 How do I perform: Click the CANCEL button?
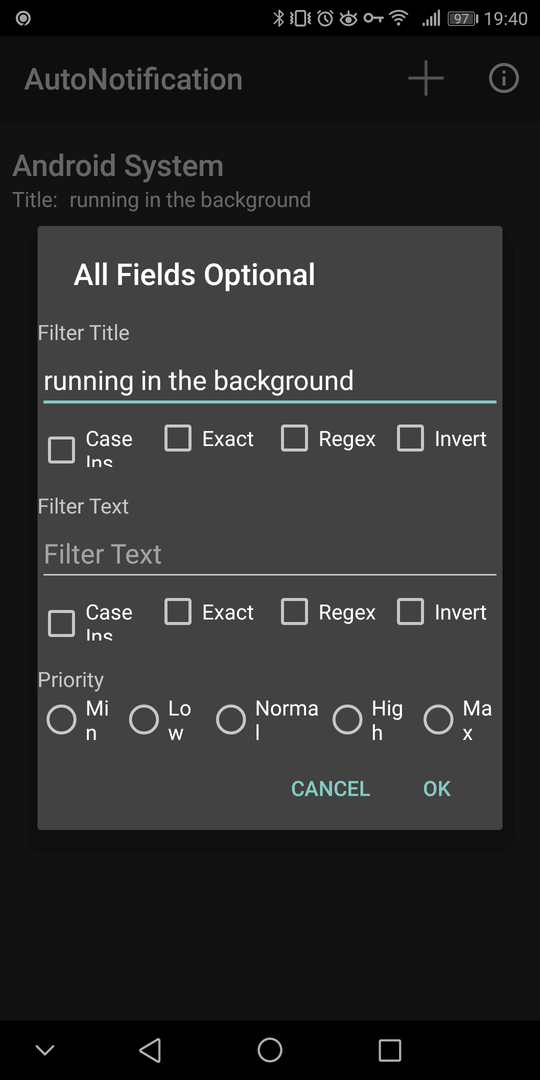[331, 789]
